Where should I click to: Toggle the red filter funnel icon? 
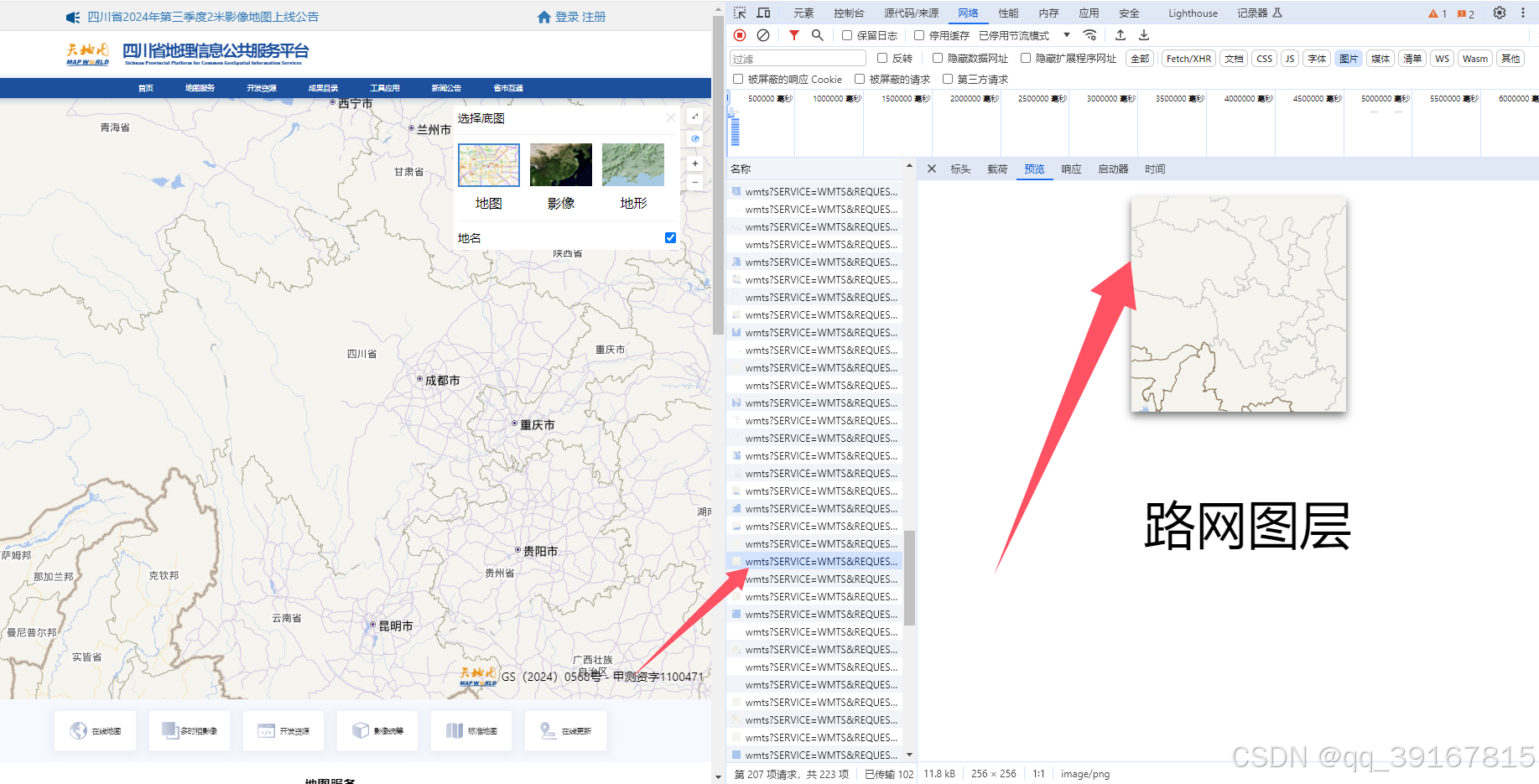click(x=794, y=35)
